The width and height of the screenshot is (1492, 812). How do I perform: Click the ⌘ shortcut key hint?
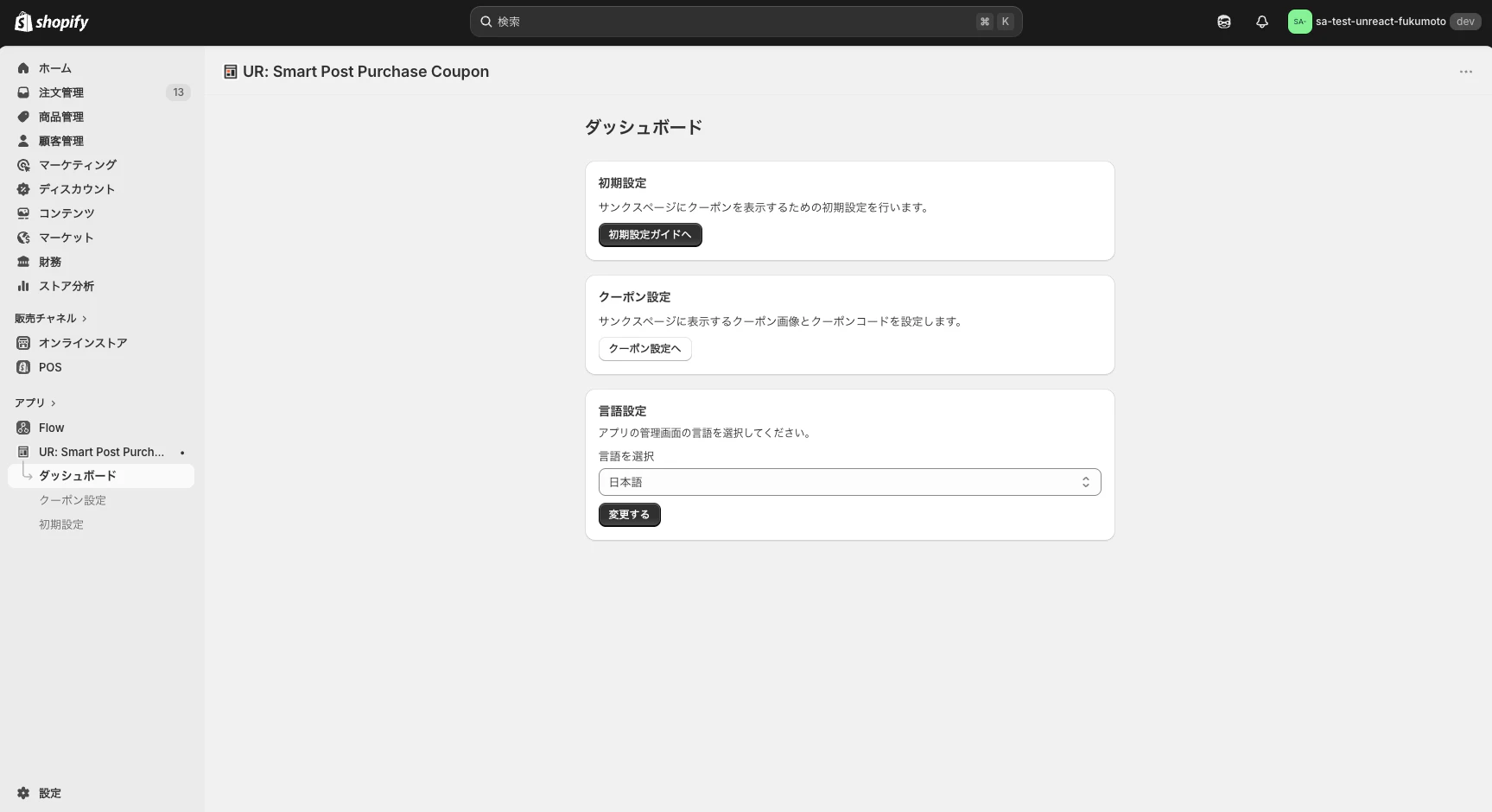(985, 22)
